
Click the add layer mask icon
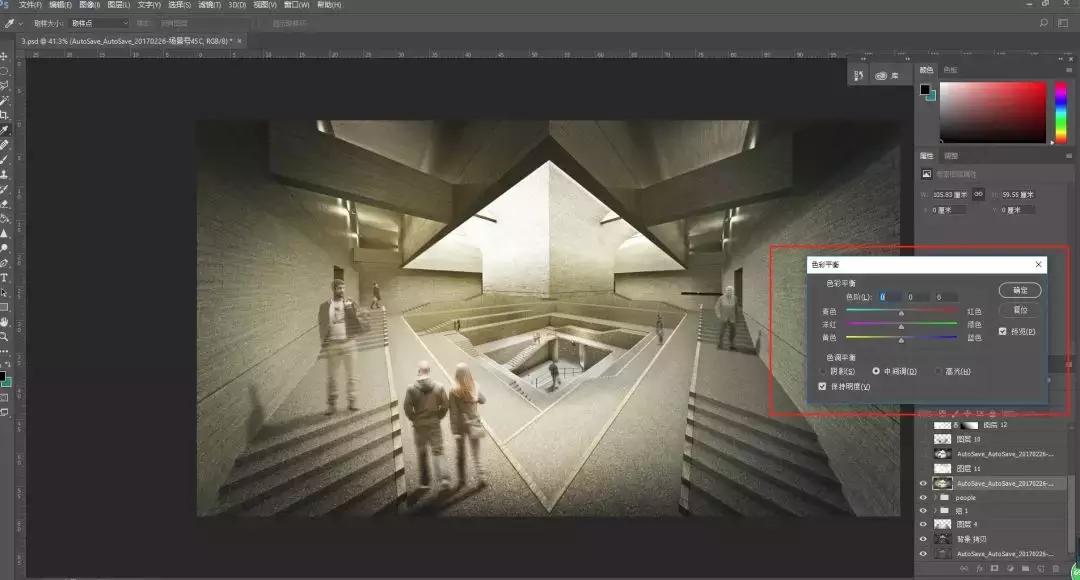(x=995, y=569)
